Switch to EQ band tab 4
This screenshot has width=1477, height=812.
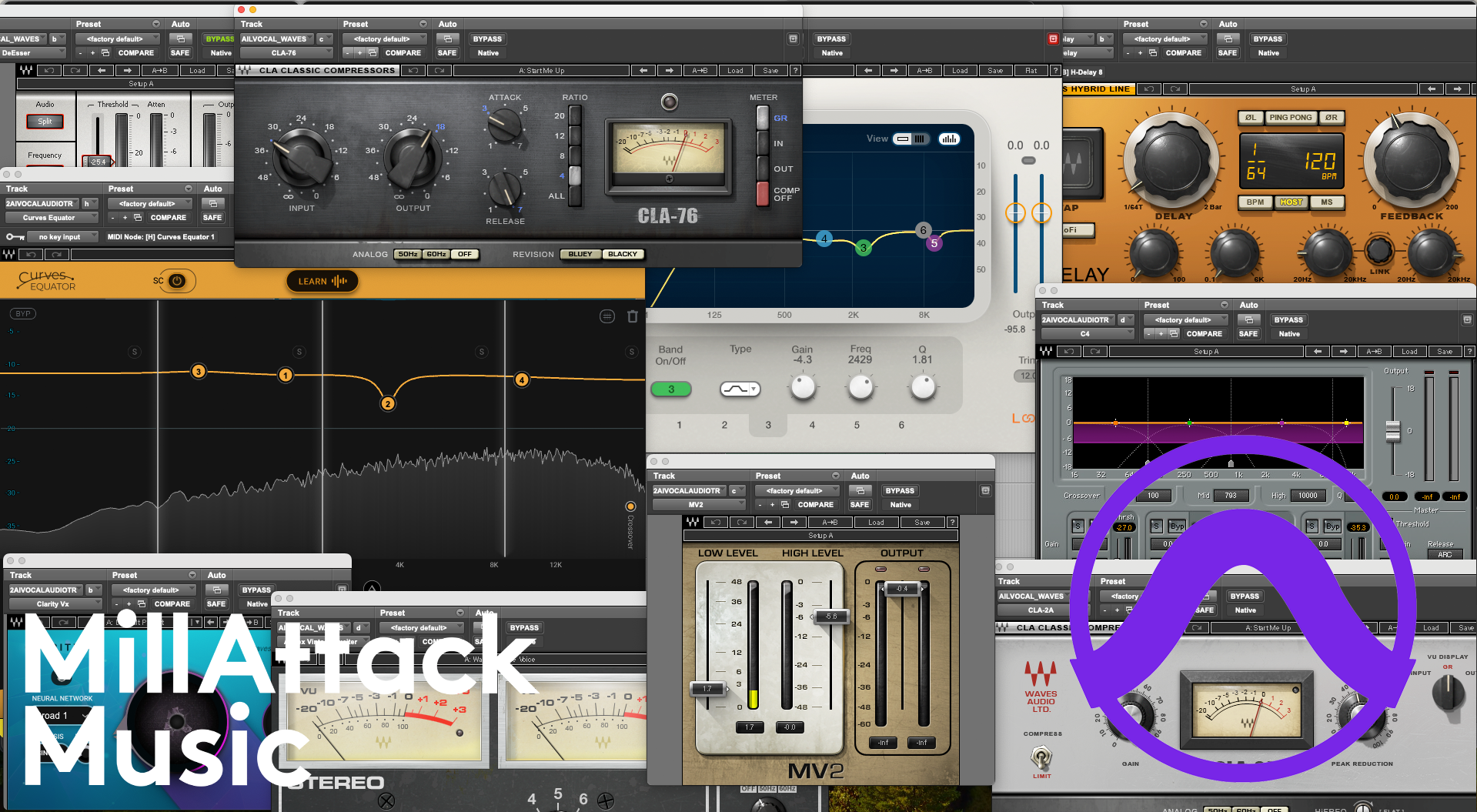[x=811, y=425]
